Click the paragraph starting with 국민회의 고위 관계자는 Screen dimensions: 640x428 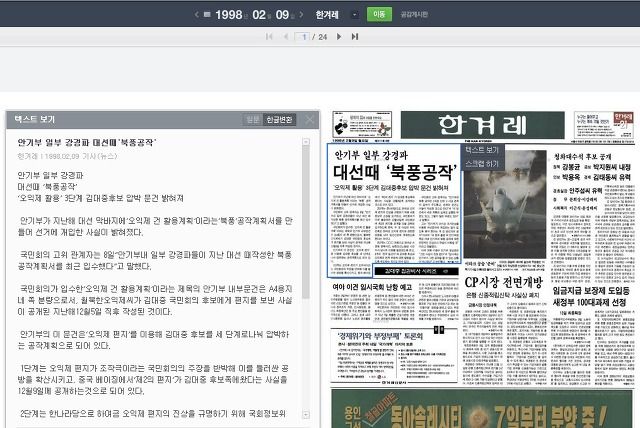click(x=155, y=261)
